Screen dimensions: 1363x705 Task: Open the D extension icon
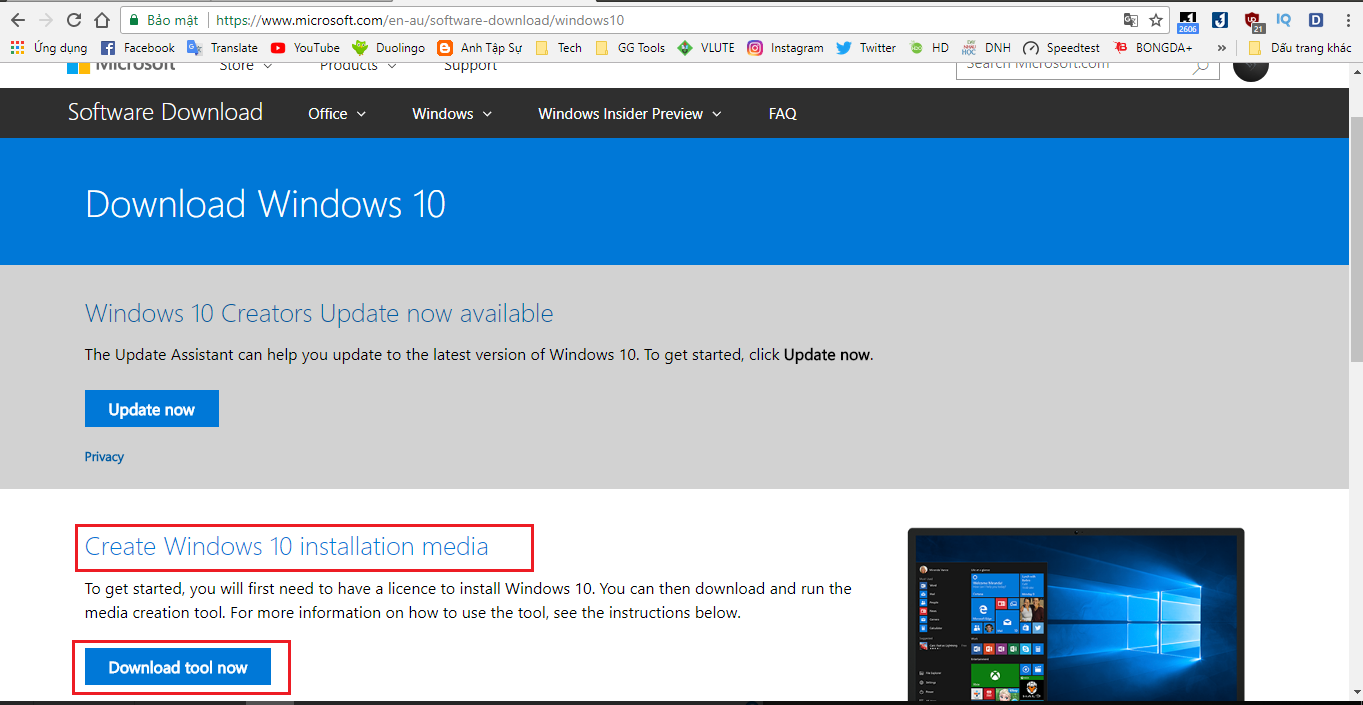pyautogui.click(x=1315, y=20)
